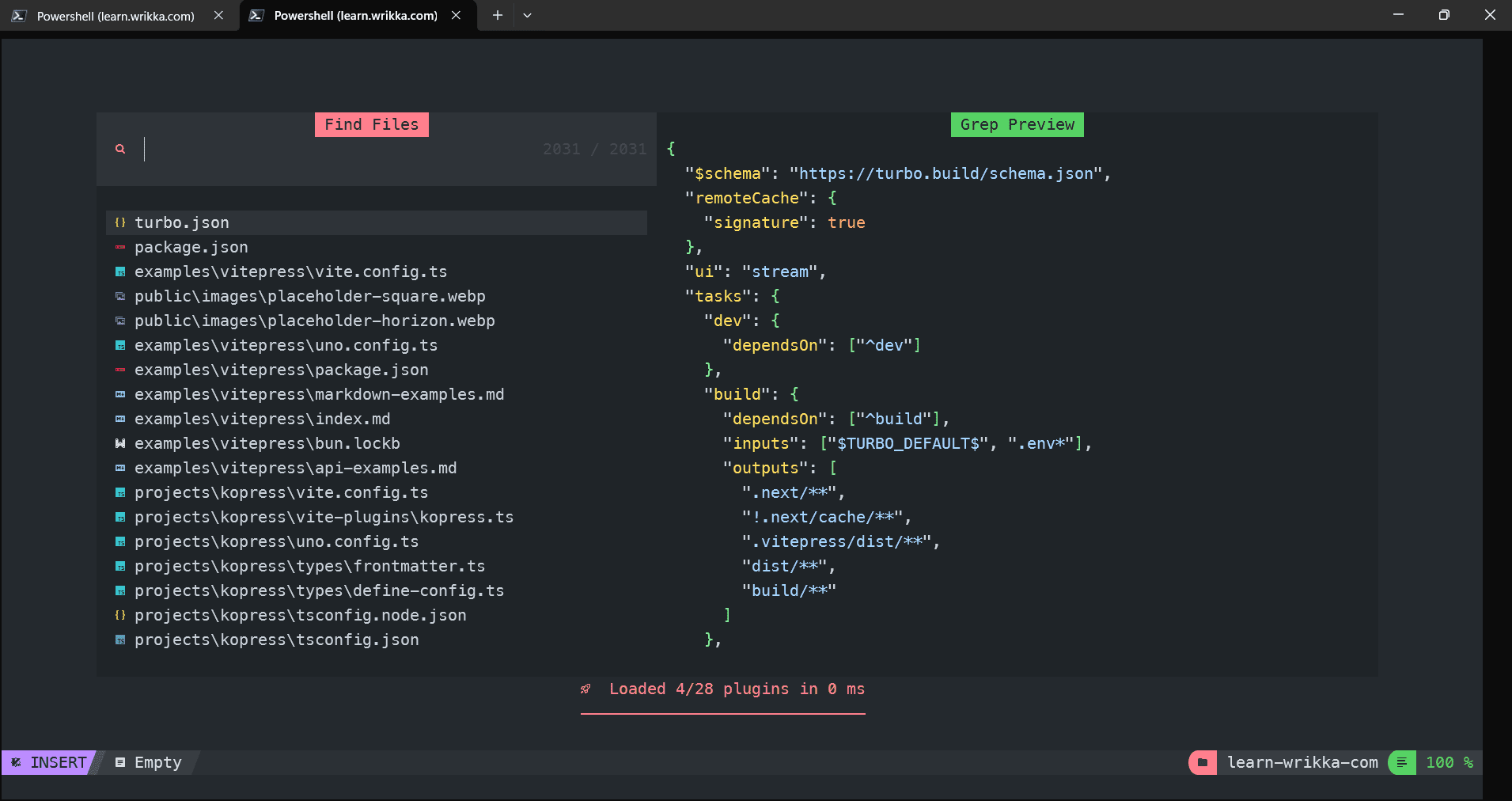Click the TypeScript icon beside projects\kopress\uno.config.ts
Viewport: 1512px width, 801px height.
(x=120, y=541)
